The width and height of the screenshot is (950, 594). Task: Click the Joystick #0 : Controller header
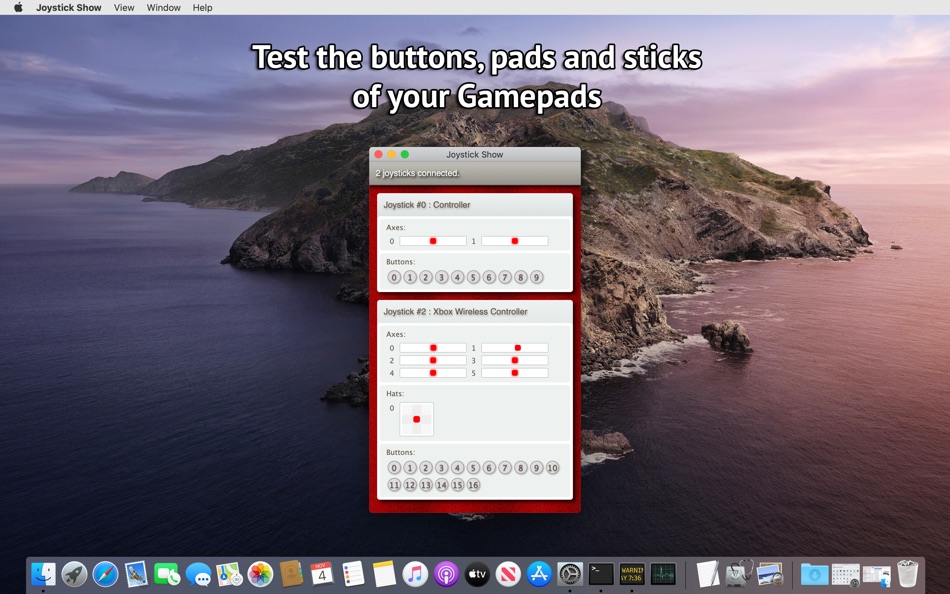click(474, 205)
